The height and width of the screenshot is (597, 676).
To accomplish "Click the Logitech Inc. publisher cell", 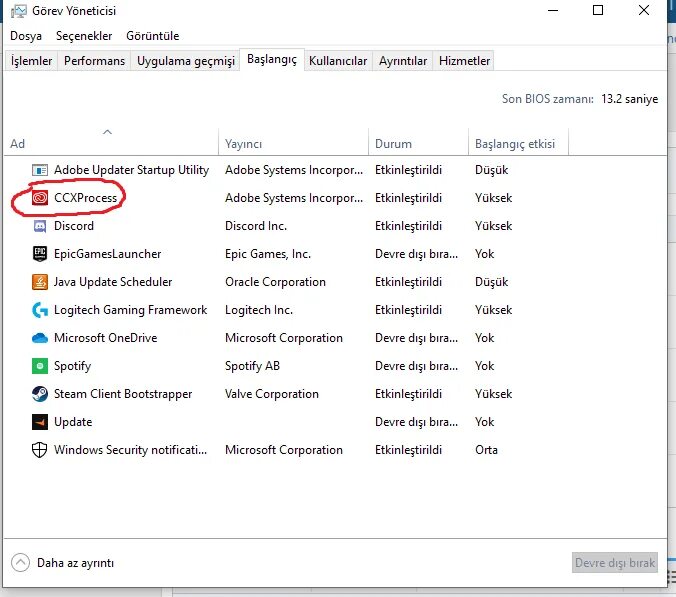I will click(x=259, y=310).
